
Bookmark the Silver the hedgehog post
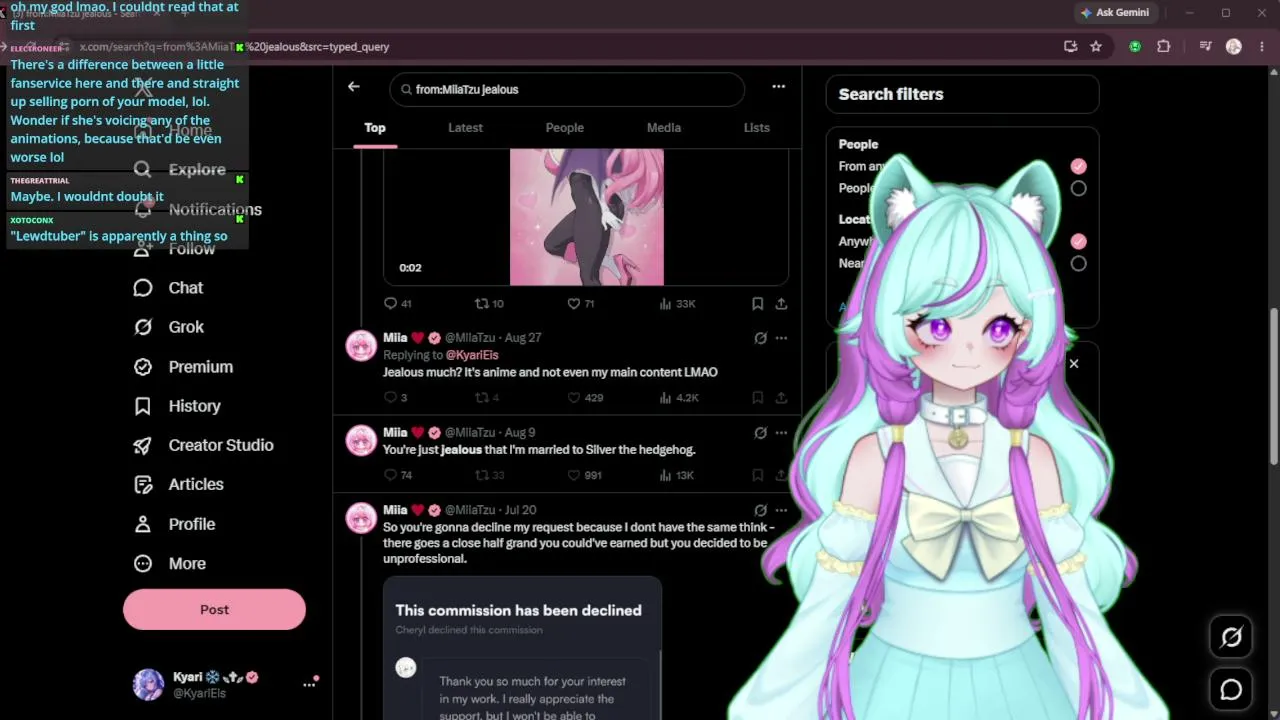(757, 476)
